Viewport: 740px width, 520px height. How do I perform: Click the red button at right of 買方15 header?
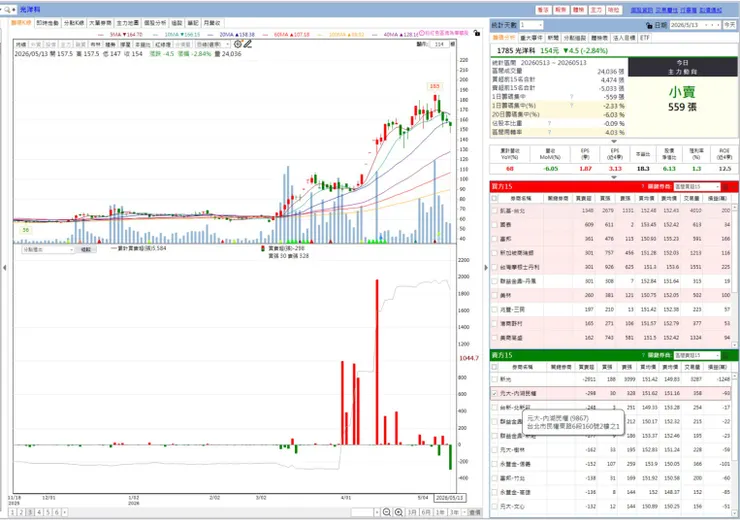726,186
